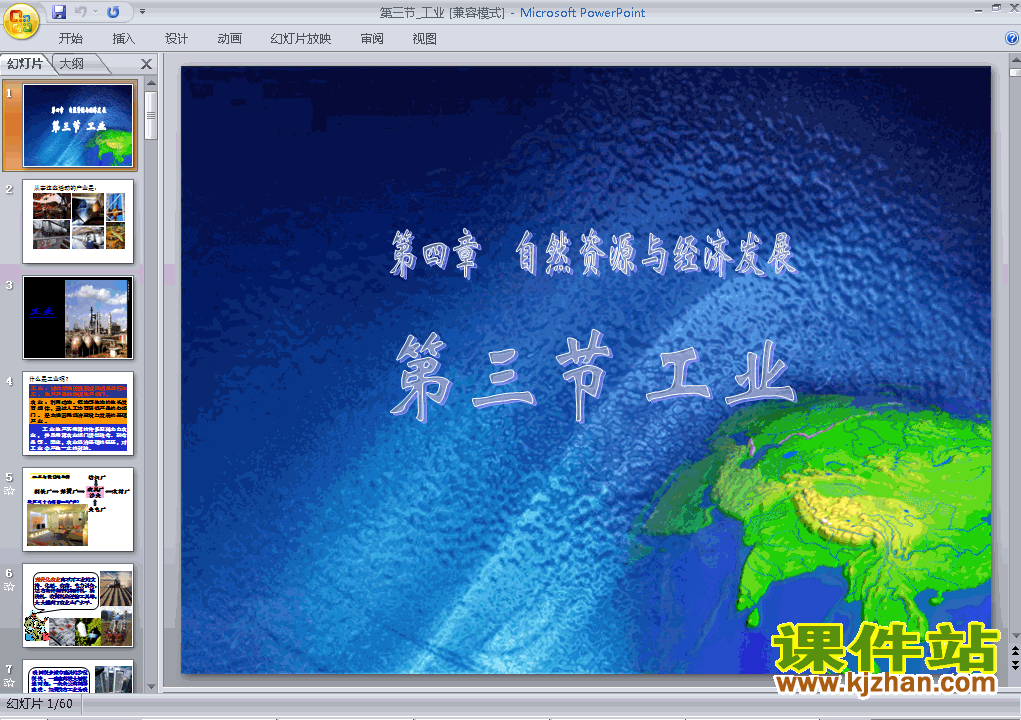The width and height of the screenshot is (1021, 720).
Task: Open the 幻灯片放映 ribbon tab
Action: click(x=301, y=38)
